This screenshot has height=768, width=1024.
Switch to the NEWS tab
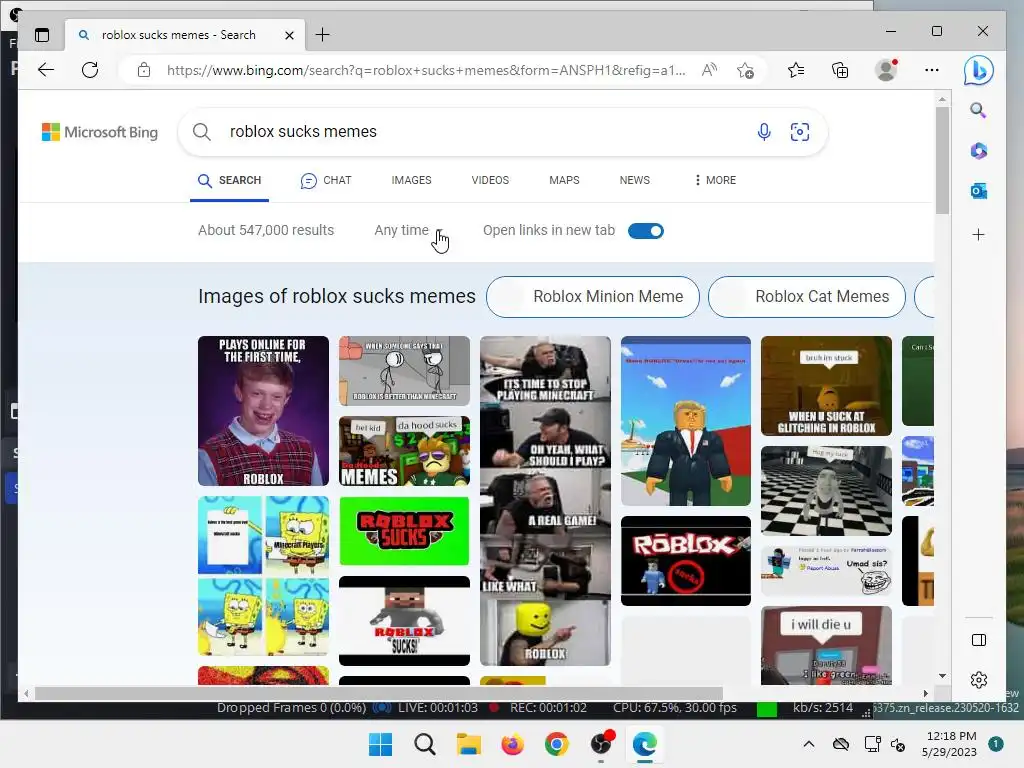pyautogui.click(x=635, y=180)
